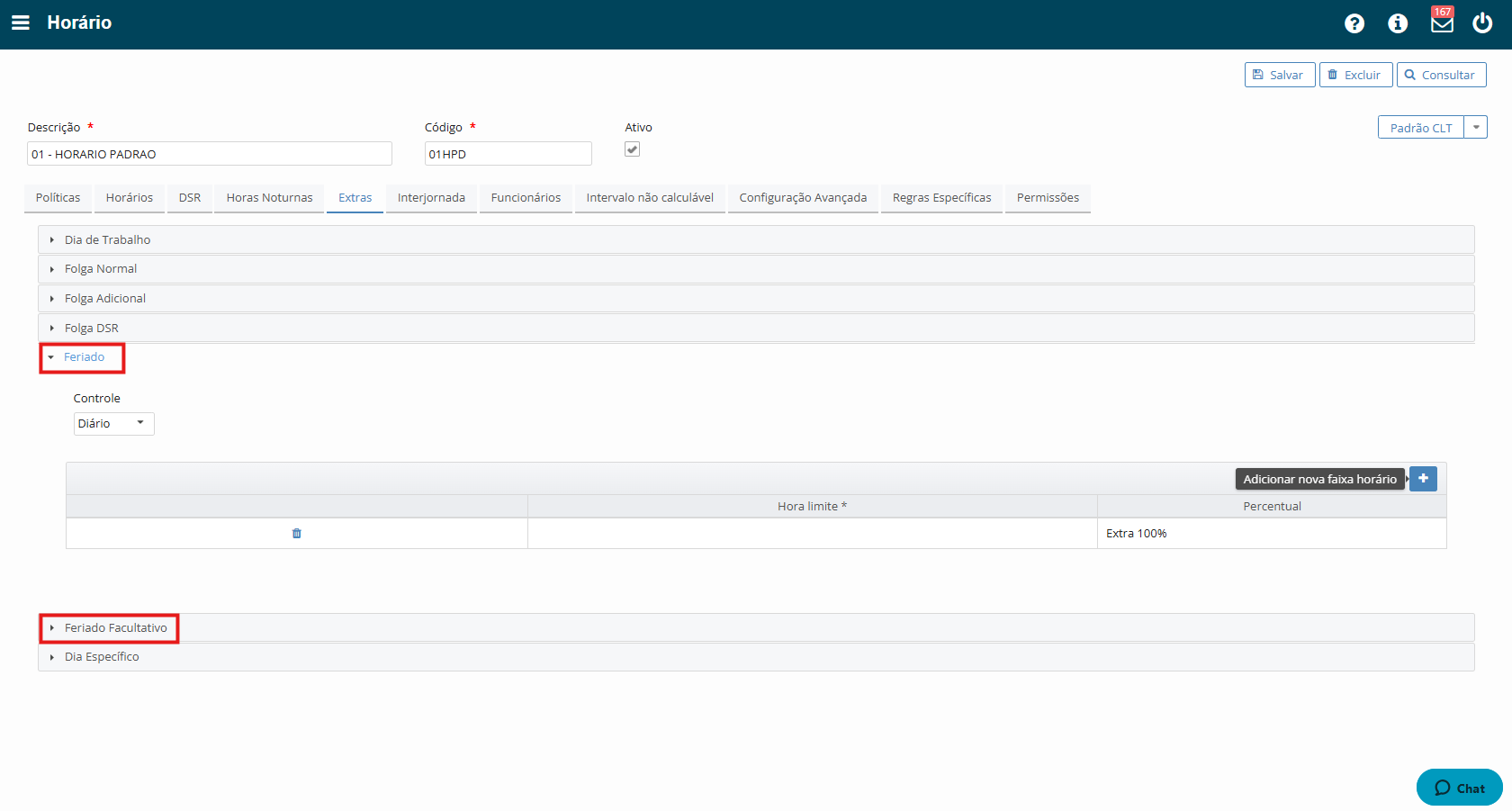Open the Controle Diário dropdown
Image resolution: width=1512 pixels, height=811 pixels.
point(114,424)
